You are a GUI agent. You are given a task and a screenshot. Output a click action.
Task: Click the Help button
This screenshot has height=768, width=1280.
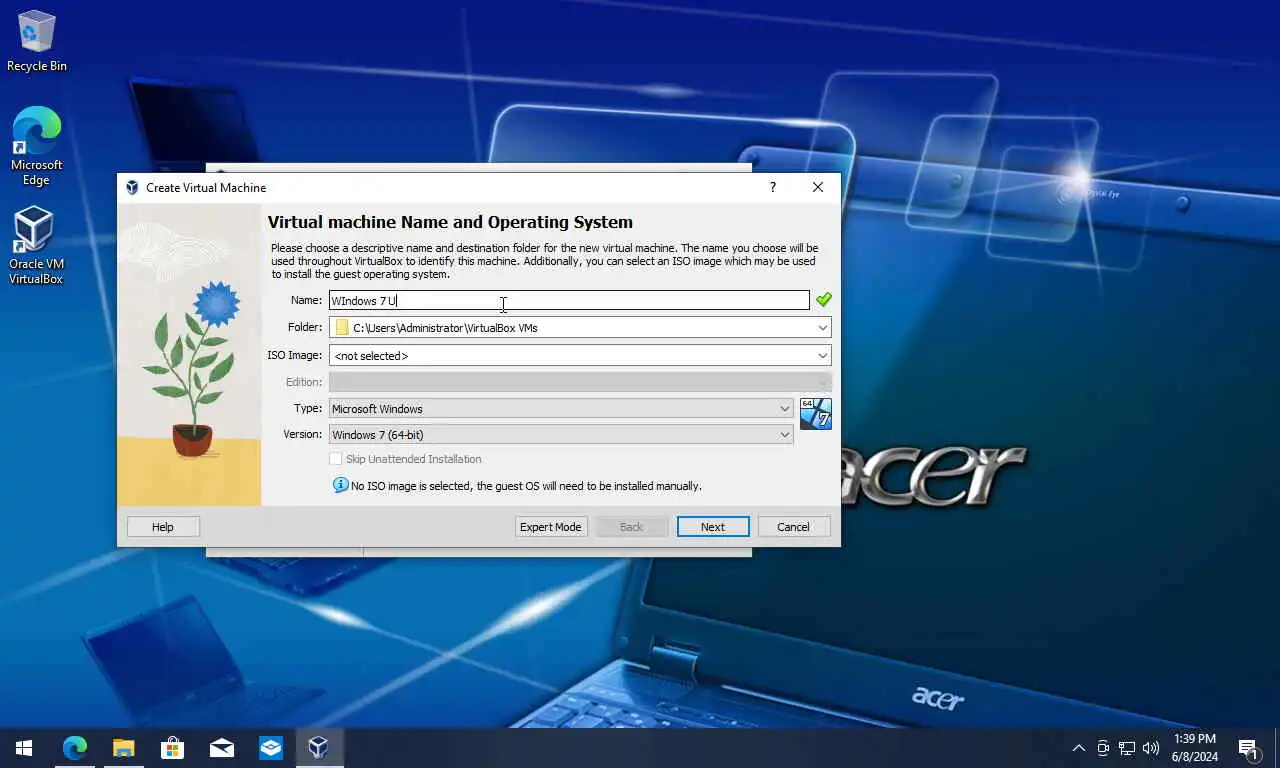coord(163,527)
